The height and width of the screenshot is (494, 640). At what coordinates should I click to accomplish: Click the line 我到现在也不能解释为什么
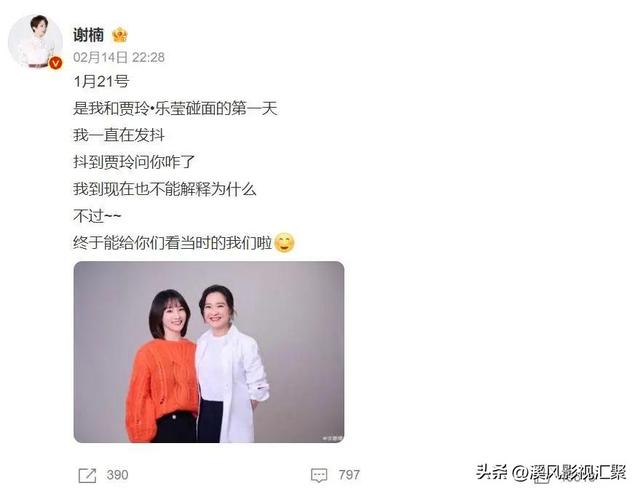(x=165, y=189)
